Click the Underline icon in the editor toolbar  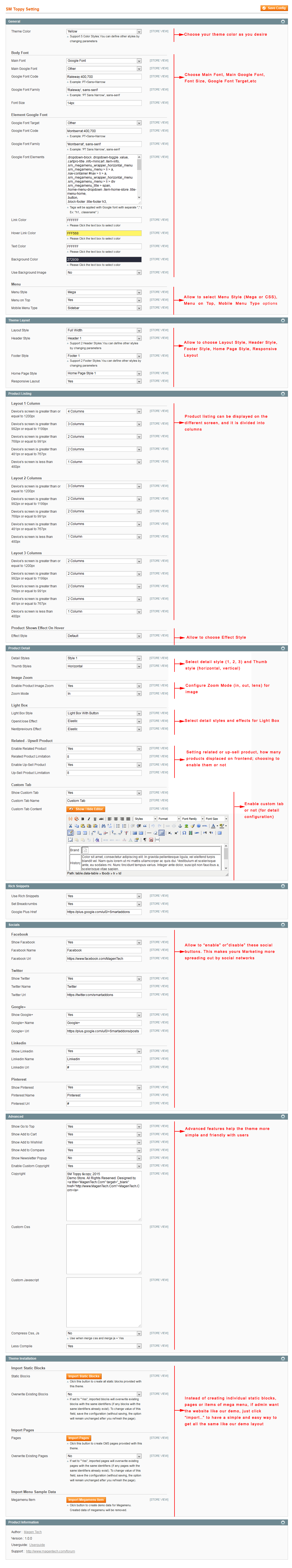[x=95, y=819]
